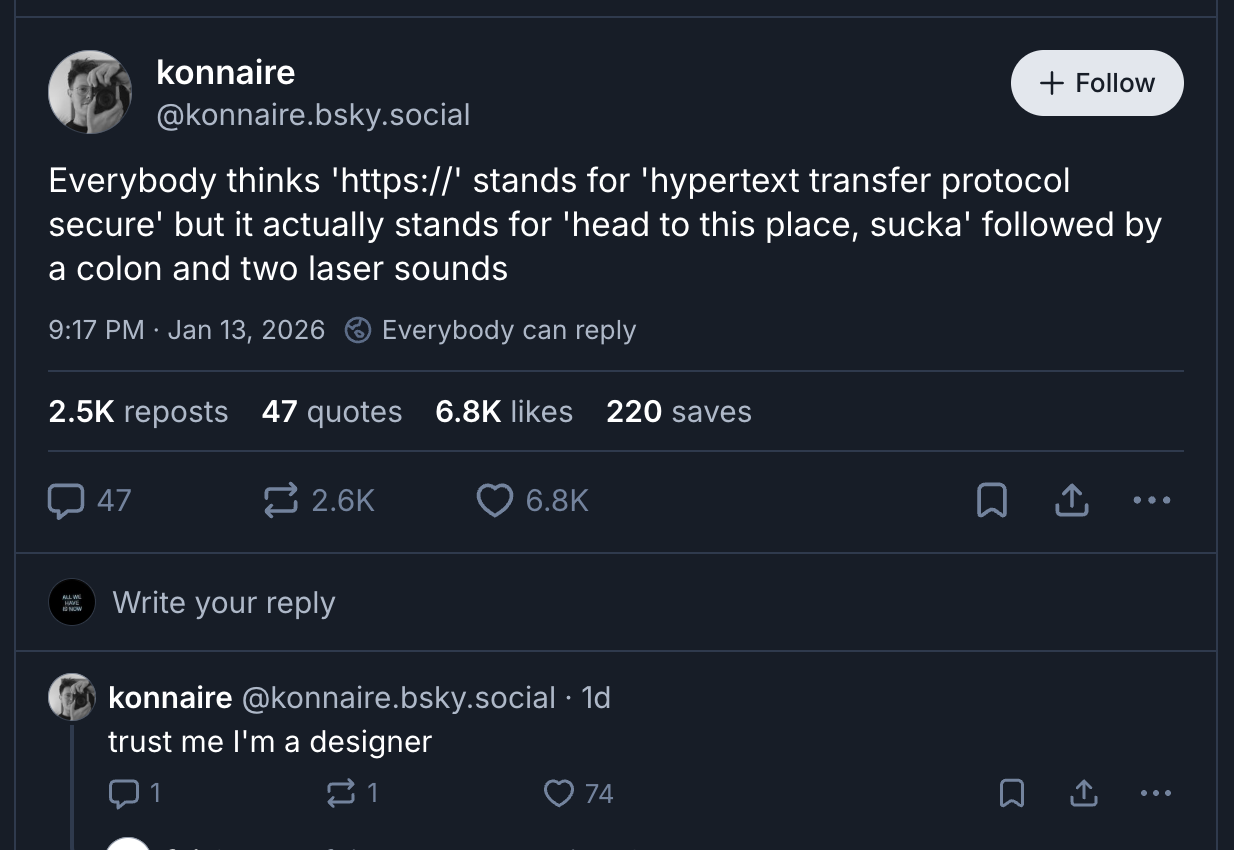Image resolution: width=1234 pixels, height=850 pixels.
Task: Open the main post's three-dot menu
Action: 1152,500
